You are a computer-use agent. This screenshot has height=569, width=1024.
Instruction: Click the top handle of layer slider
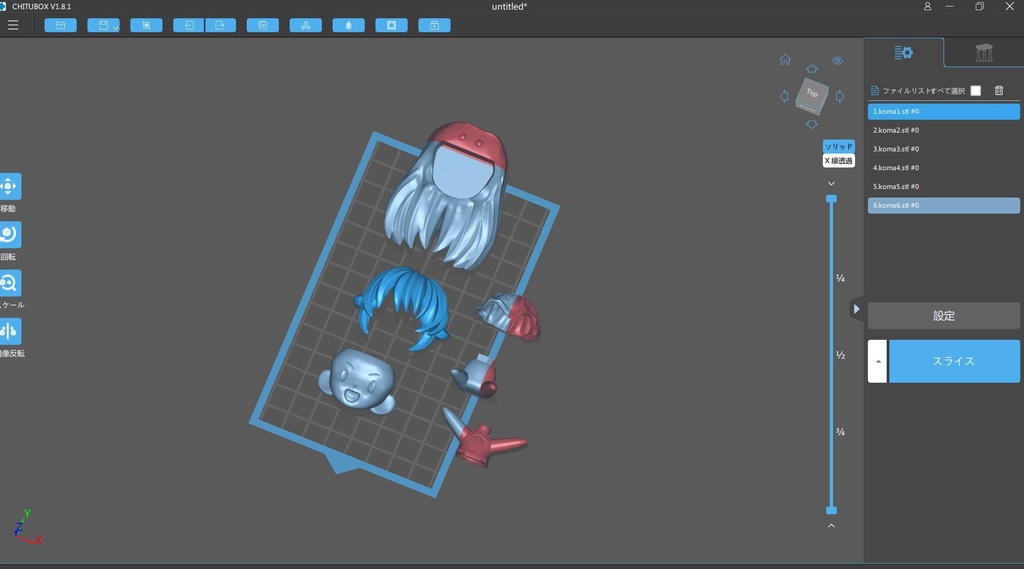[x=831, y=199]
